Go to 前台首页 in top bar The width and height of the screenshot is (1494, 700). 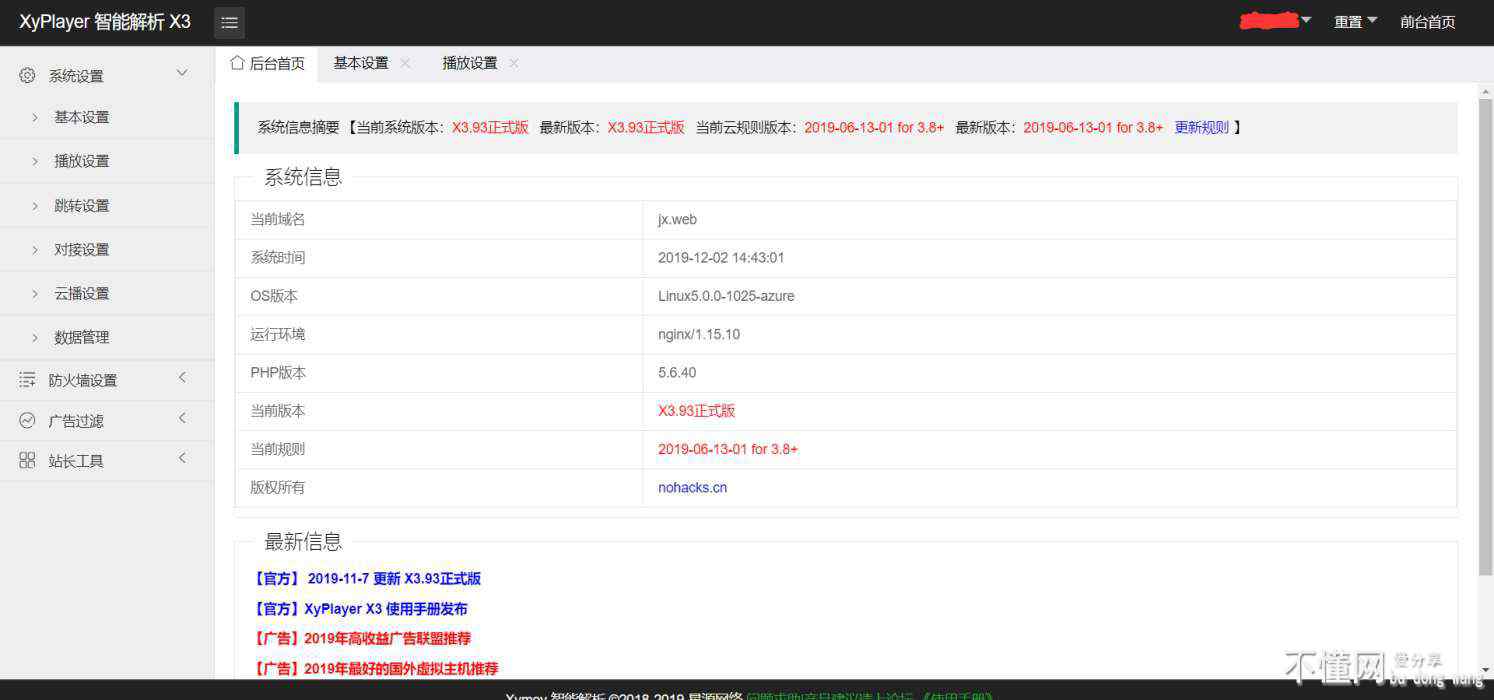(1427, 22)
